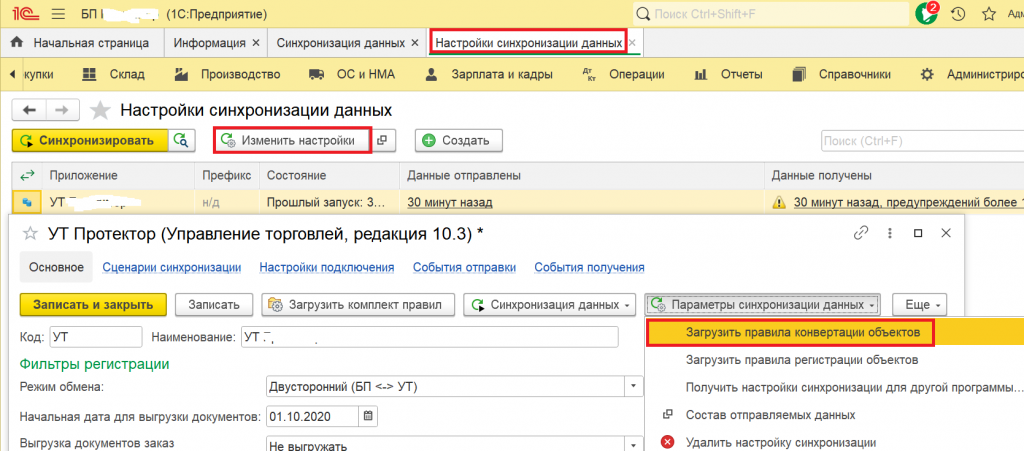Screen dimensions: 1024x451
Task: Click the copy icon beside Изменить настройки
Action: (x=383, y=140)
